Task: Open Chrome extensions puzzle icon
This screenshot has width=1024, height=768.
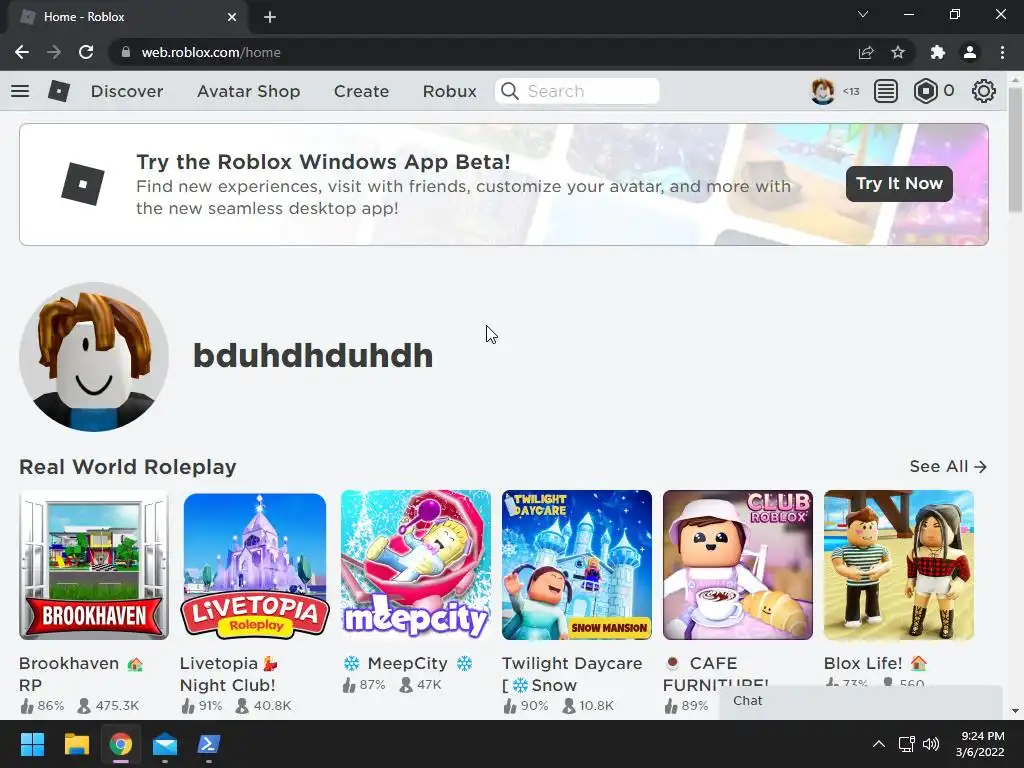Action: coord(938,52)
